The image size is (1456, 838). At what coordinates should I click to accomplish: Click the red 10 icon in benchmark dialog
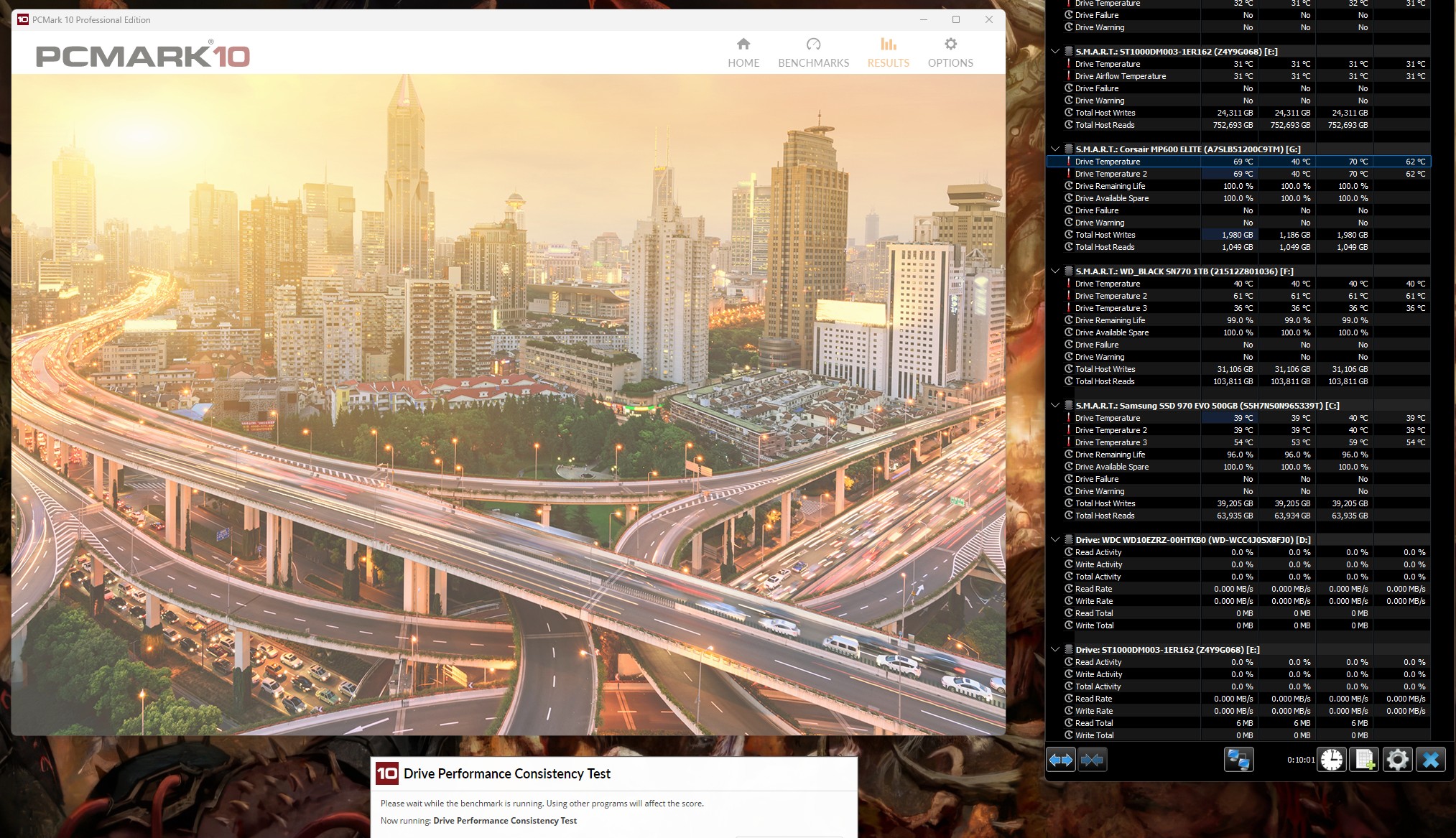tap(387, 773)
